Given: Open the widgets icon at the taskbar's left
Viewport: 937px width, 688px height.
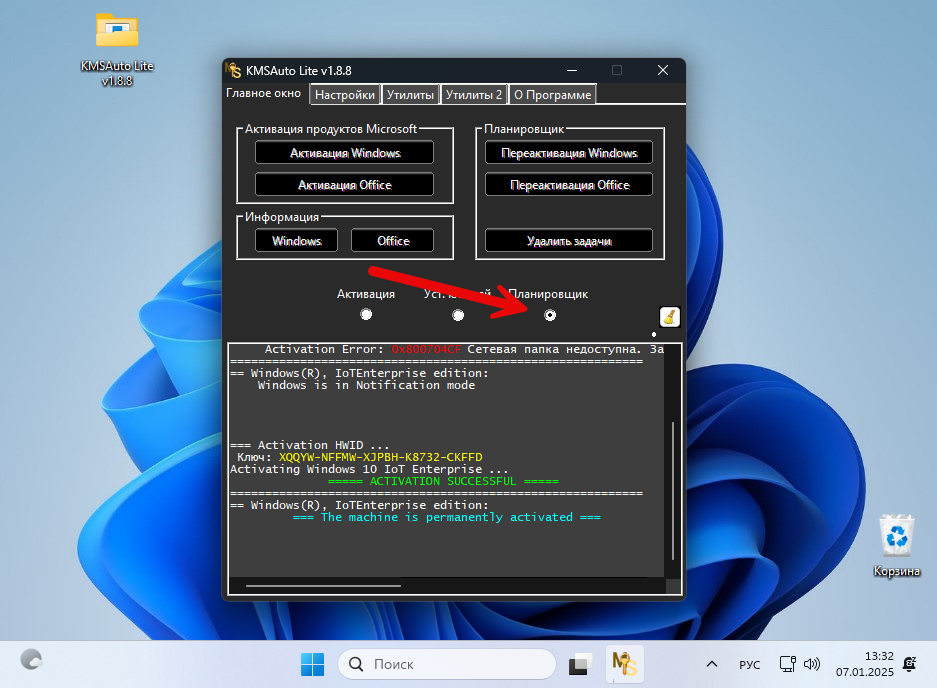Looking at the screenshot, I should pos(32,659).
